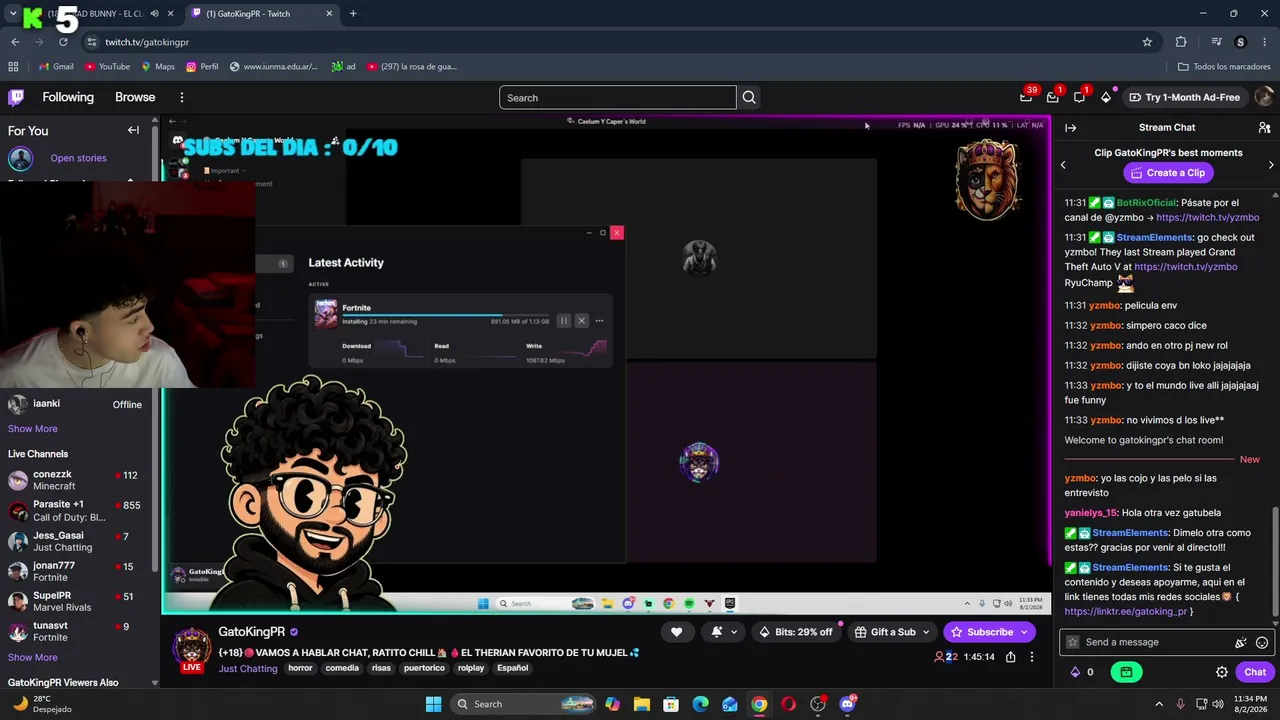The width and height of the screenshot is (1280, 720).
Task: Mute the Bad Bunny tab audio
Action: coord(154,13)
